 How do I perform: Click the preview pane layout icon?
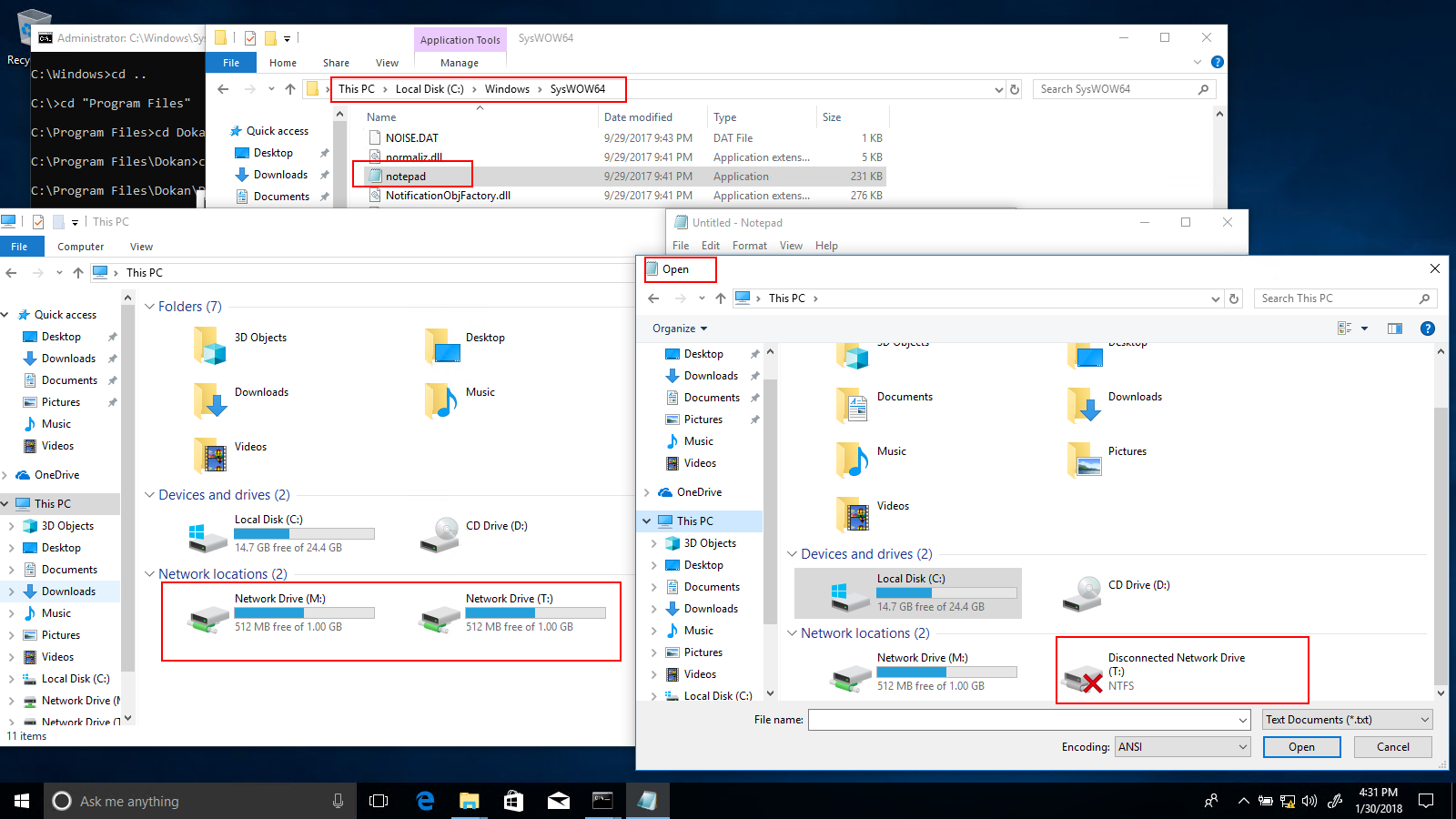coord(1395,329)
